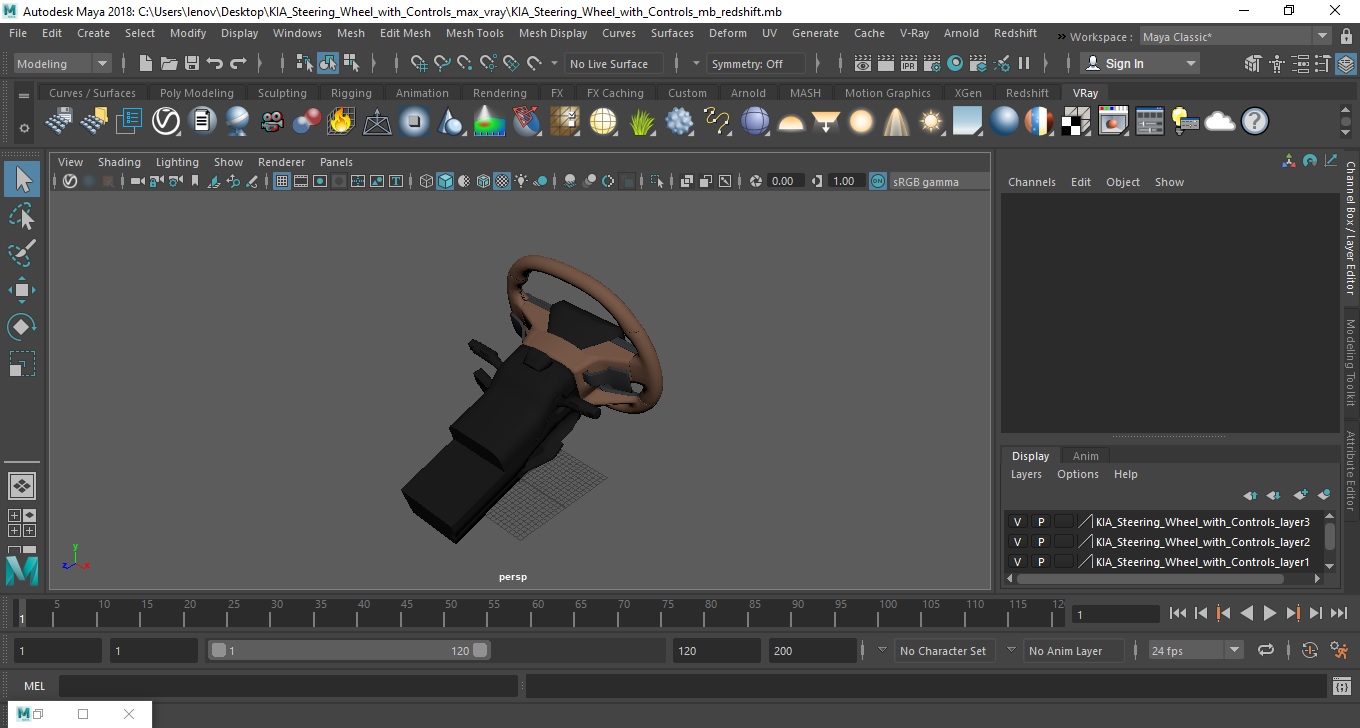Click the time range slider bar

point(349,650)
